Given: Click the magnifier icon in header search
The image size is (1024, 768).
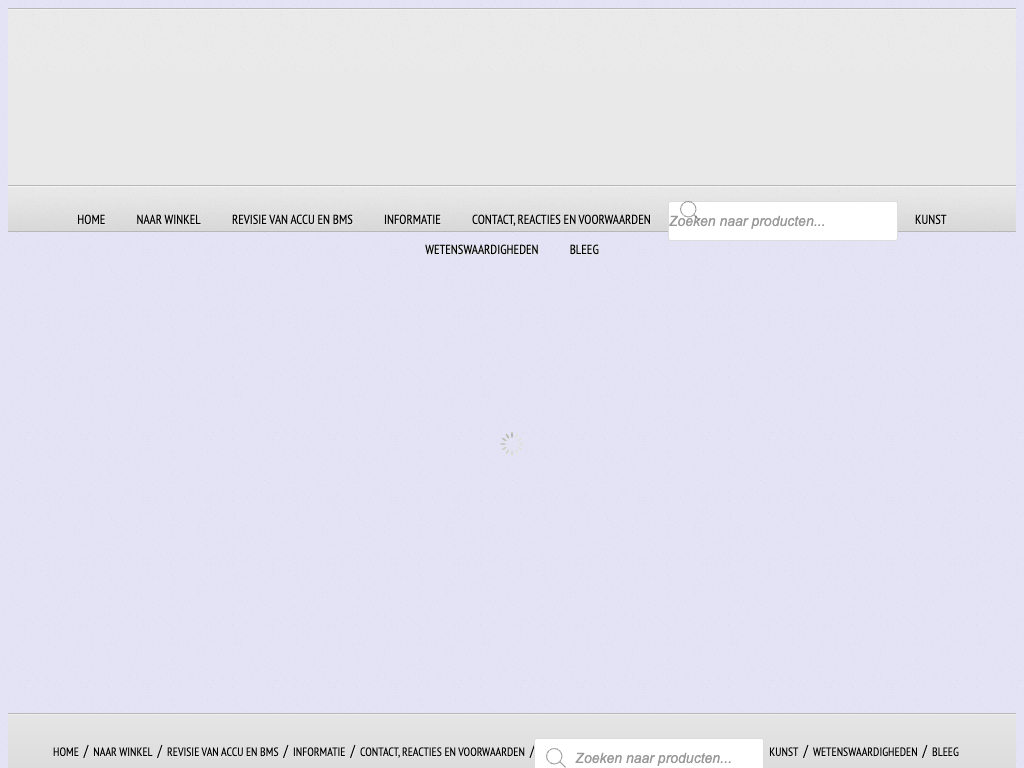Looking at the screenshot, I should (688, 210).
